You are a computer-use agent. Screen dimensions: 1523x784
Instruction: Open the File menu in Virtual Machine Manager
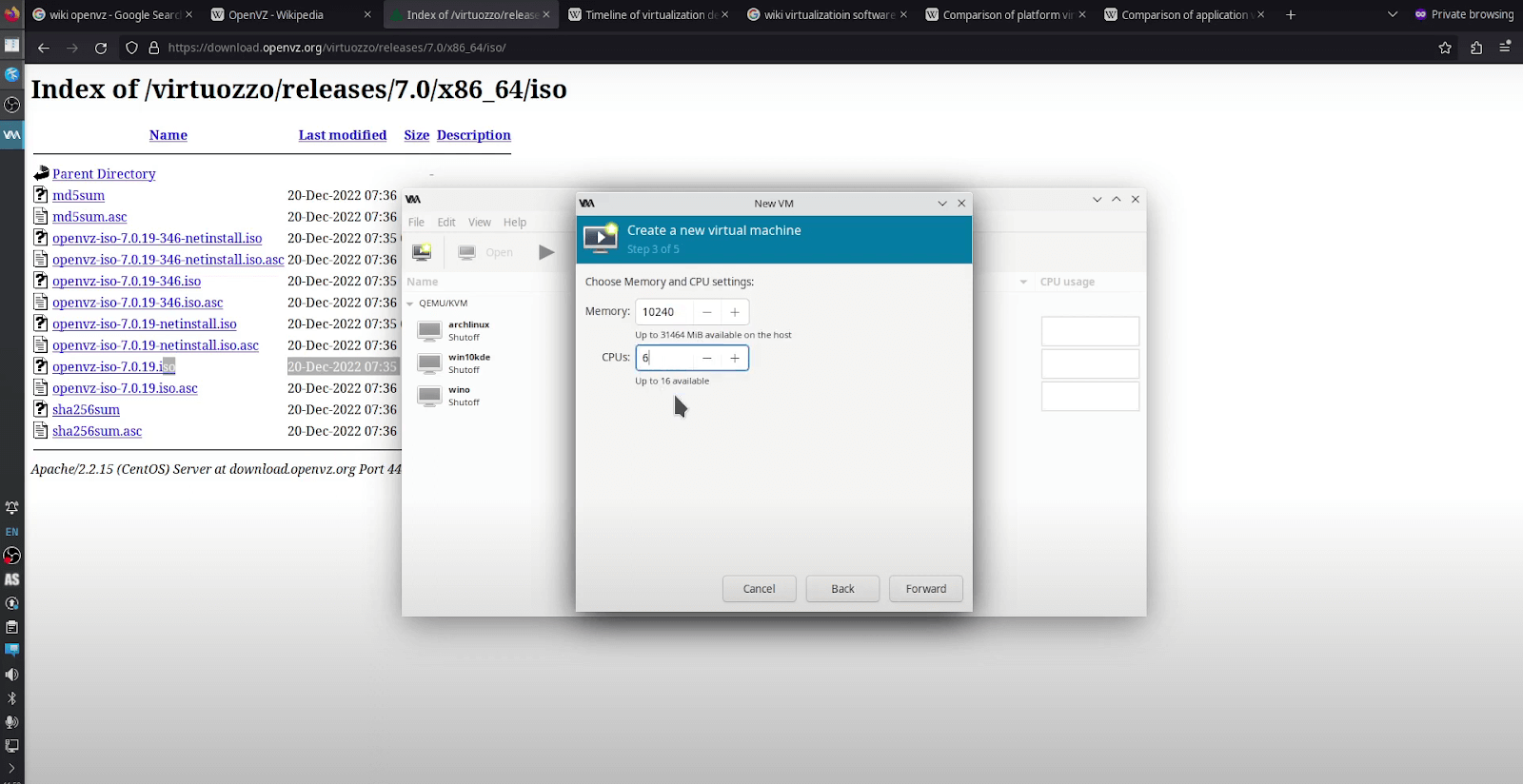(416, 223)
